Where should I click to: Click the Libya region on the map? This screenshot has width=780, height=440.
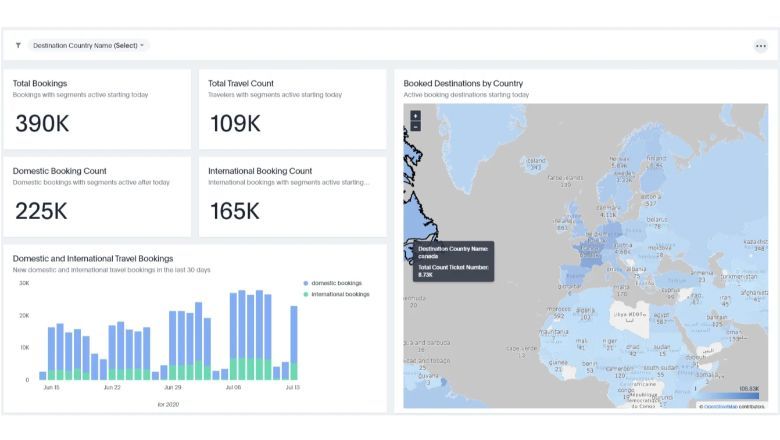pos(630,319)
